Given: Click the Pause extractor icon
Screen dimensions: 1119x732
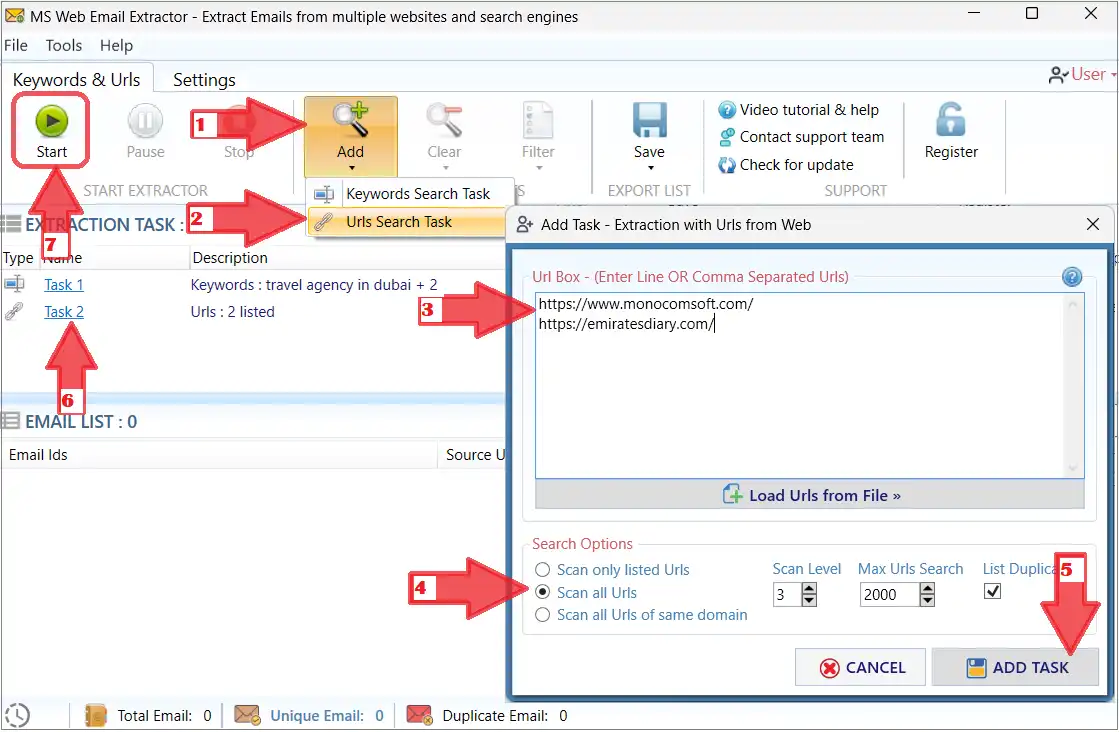Looking at the screenshot, I should click(x=145, y=121).
